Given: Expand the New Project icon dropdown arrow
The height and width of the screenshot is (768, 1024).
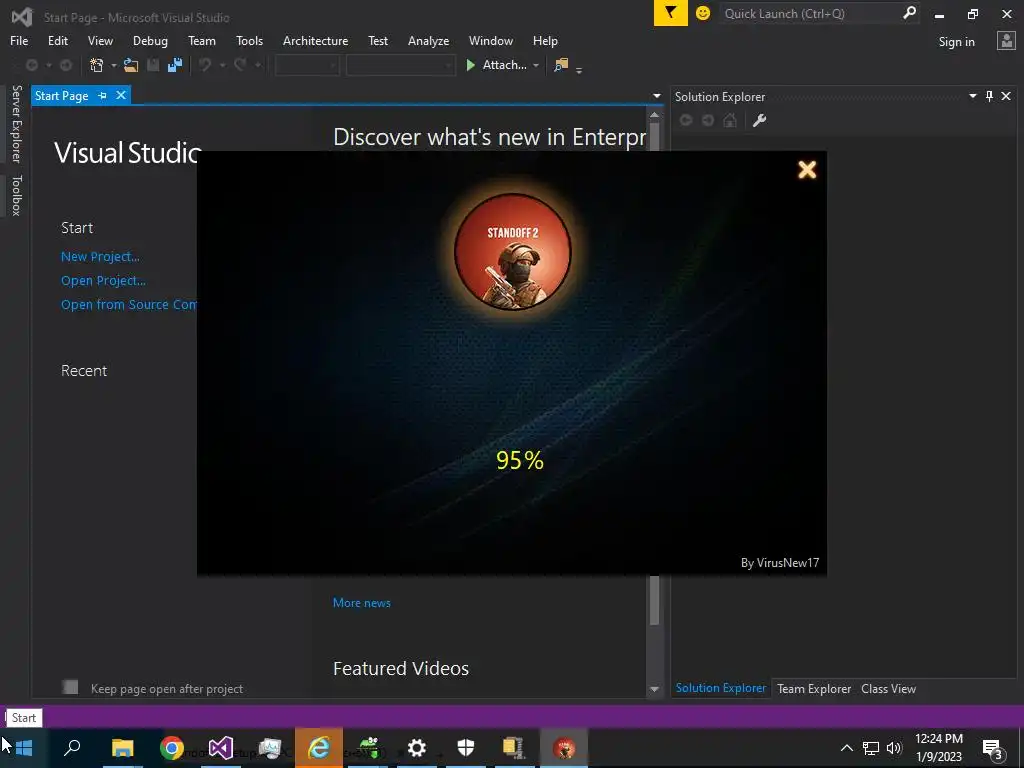Looking at the screenshot, I should 114,65.
